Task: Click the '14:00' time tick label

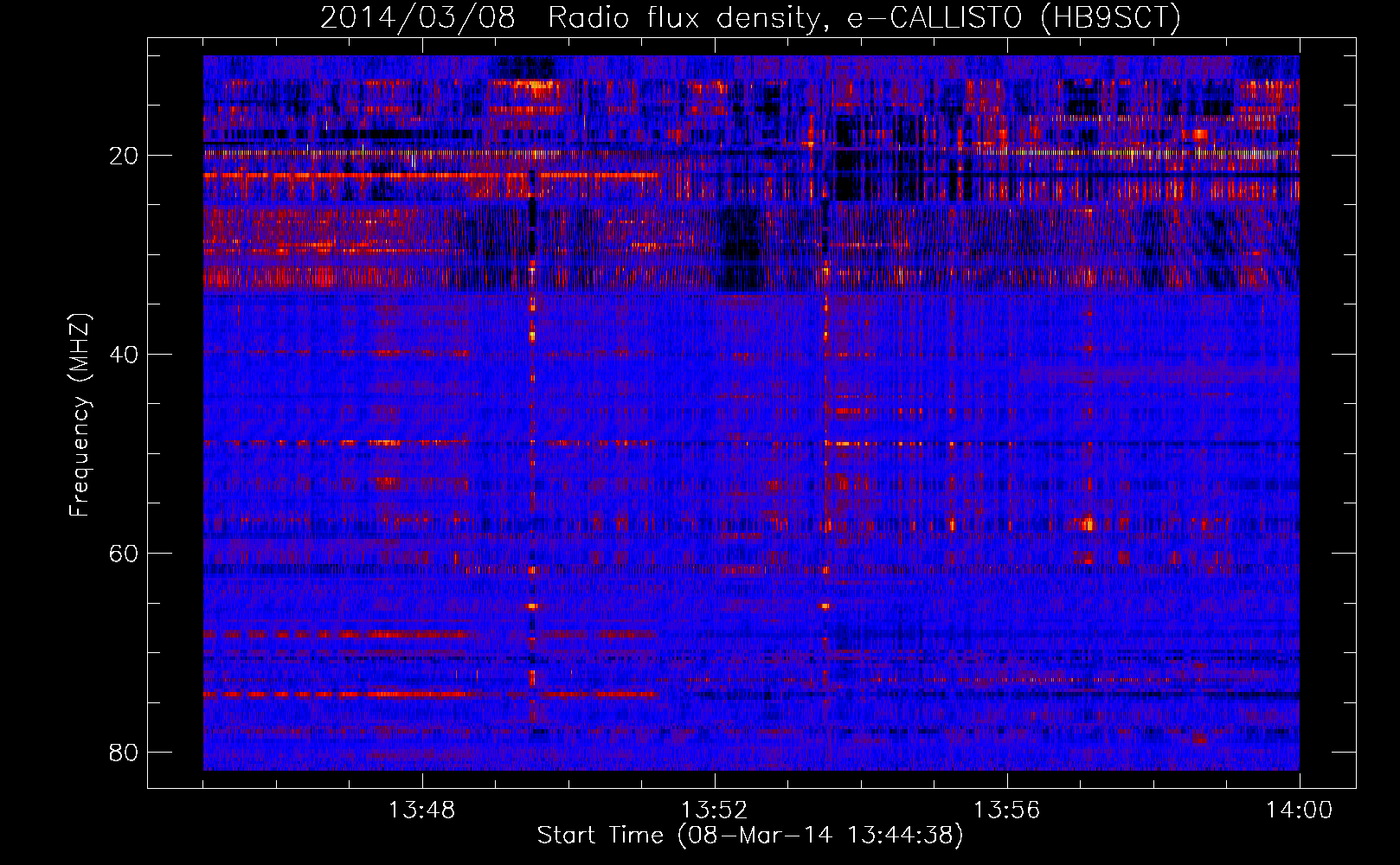Action: [1299, 811]
